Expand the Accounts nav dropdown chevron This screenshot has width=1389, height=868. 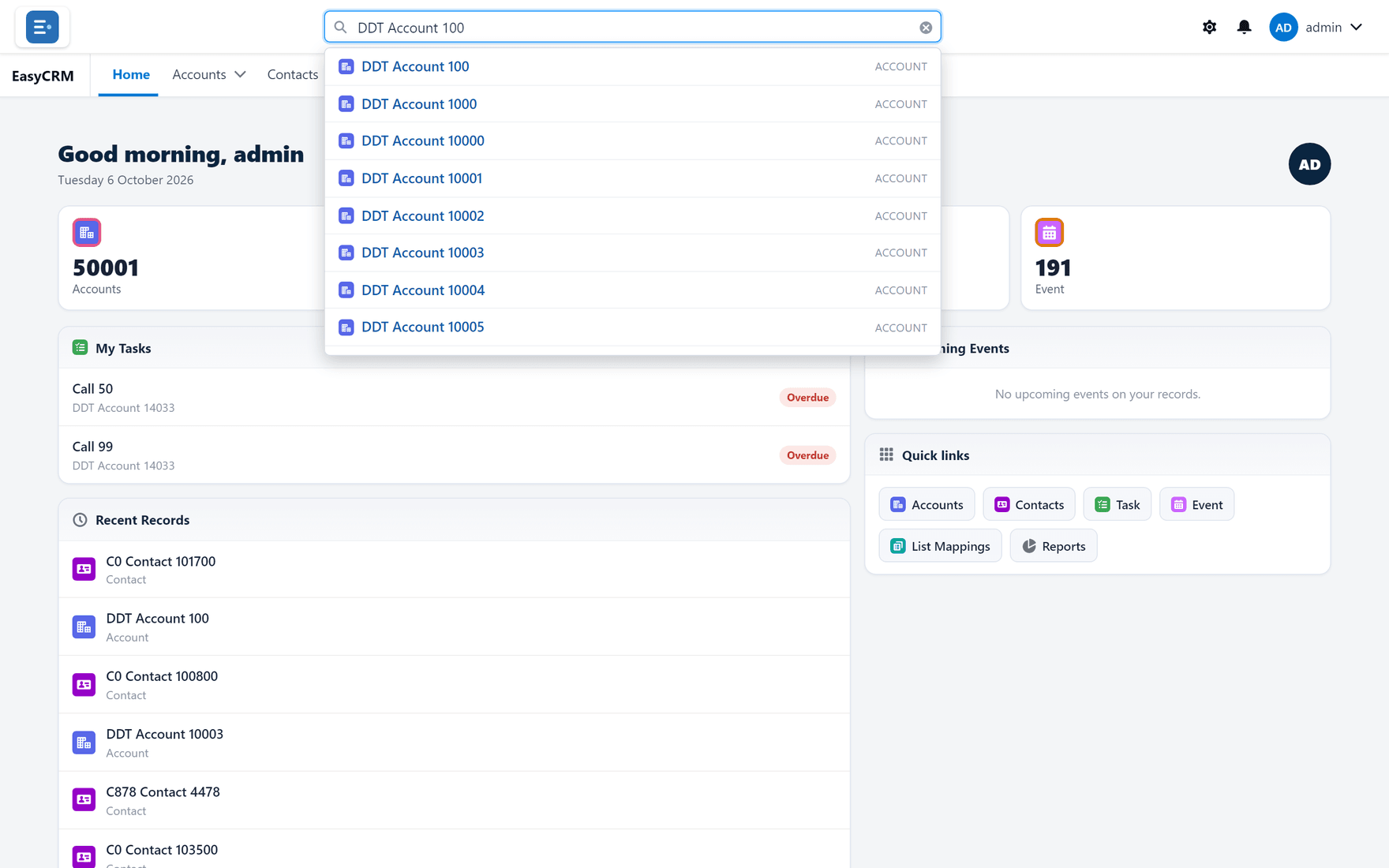pyautogui.click(x=240, y=74)
